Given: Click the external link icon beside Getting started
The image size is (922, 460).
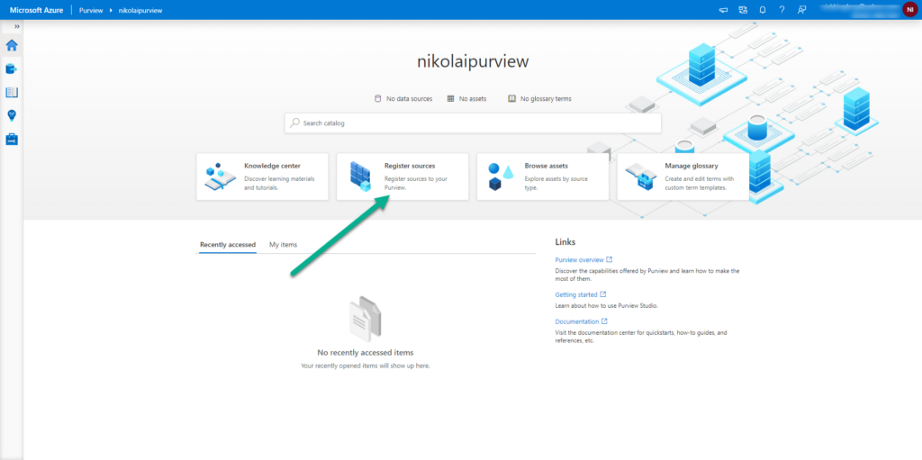Looking at the screenshot, I should tap(603, 294).
